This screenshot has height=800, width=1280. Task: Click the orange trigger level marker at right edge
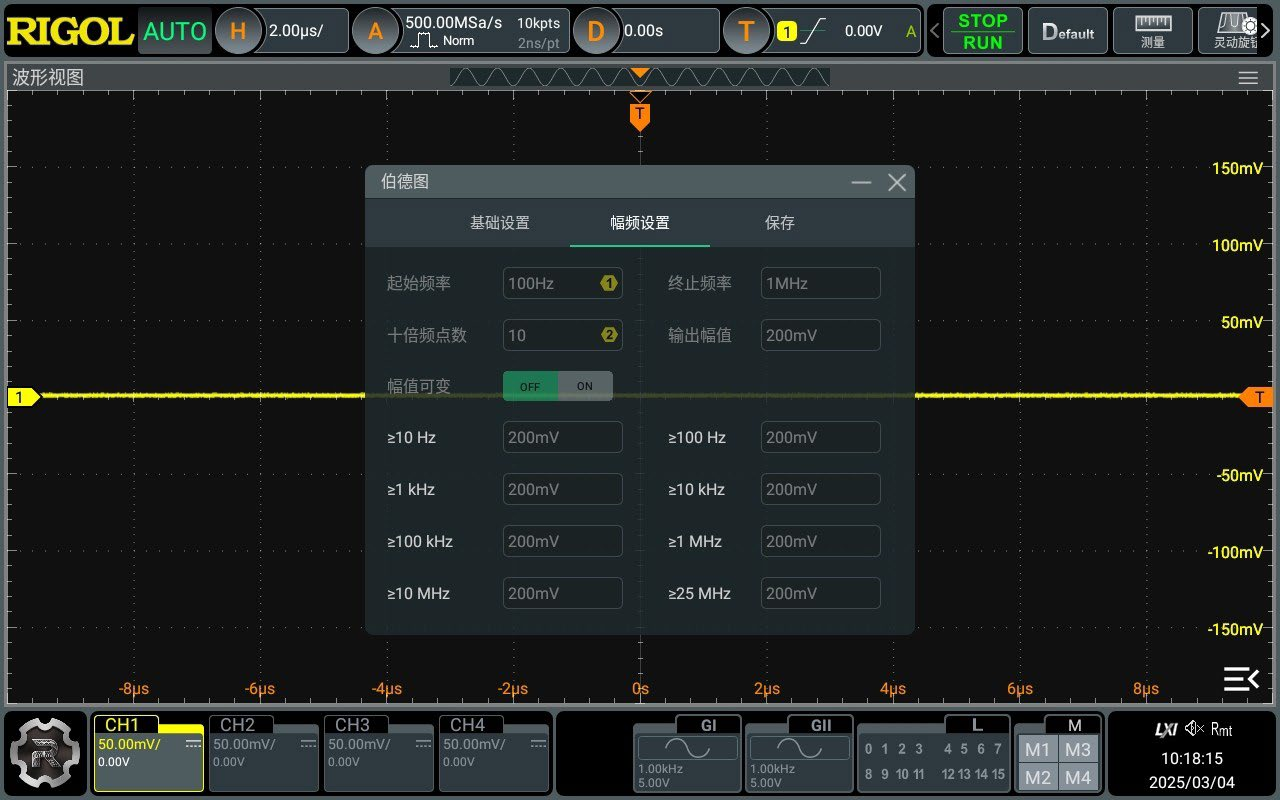coord(1256,397)
